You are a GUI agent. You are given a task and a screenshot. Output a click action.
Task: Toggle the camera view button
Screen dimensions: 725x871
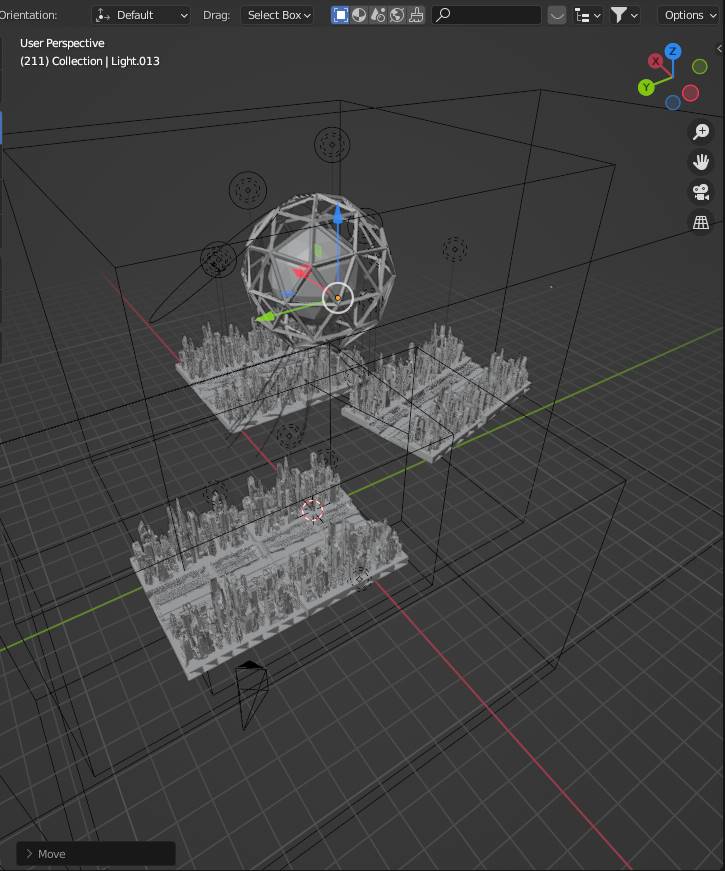tap(701, 192)
